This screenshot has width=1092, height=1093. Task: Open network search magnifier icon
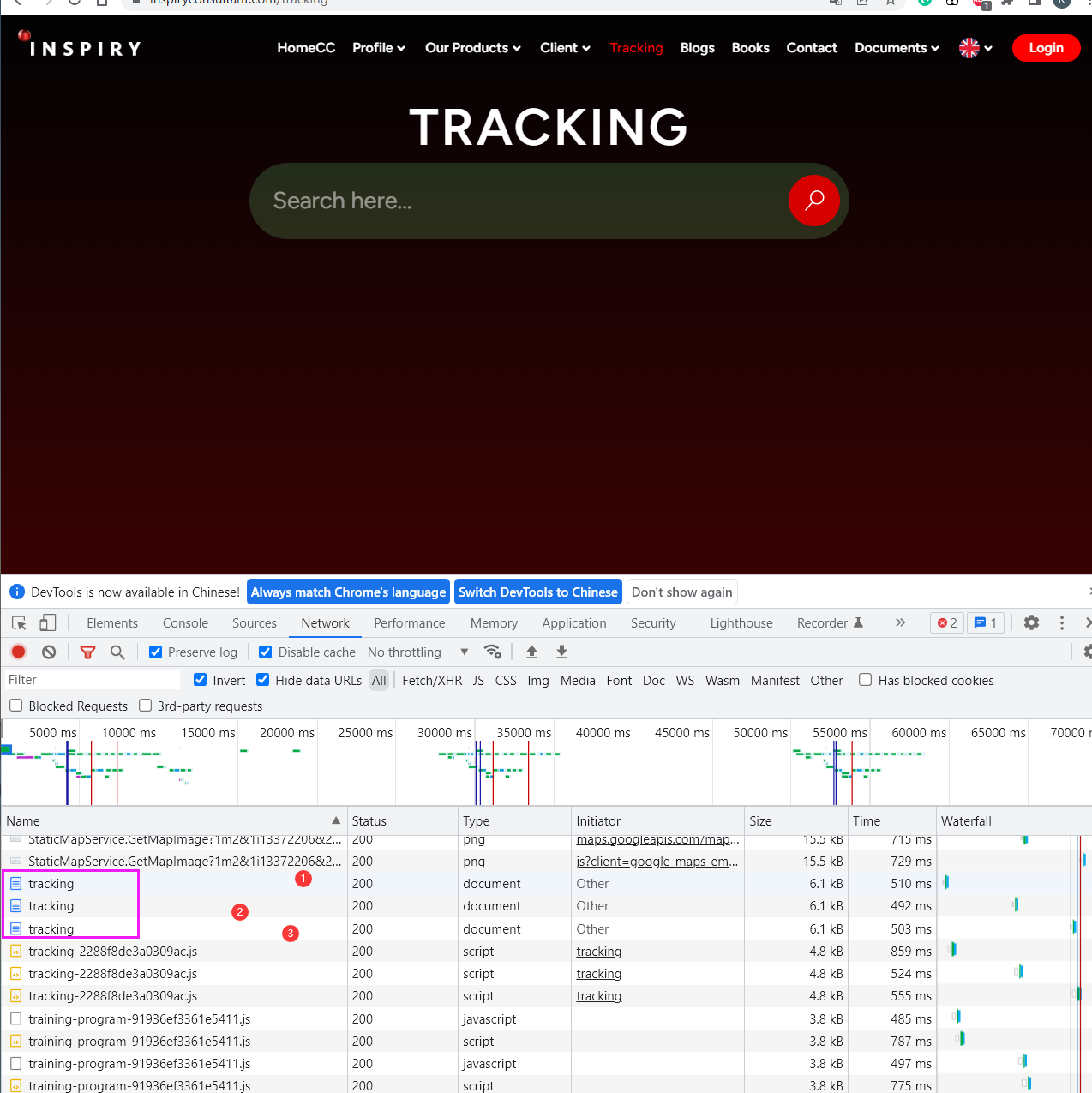point(117,652)
